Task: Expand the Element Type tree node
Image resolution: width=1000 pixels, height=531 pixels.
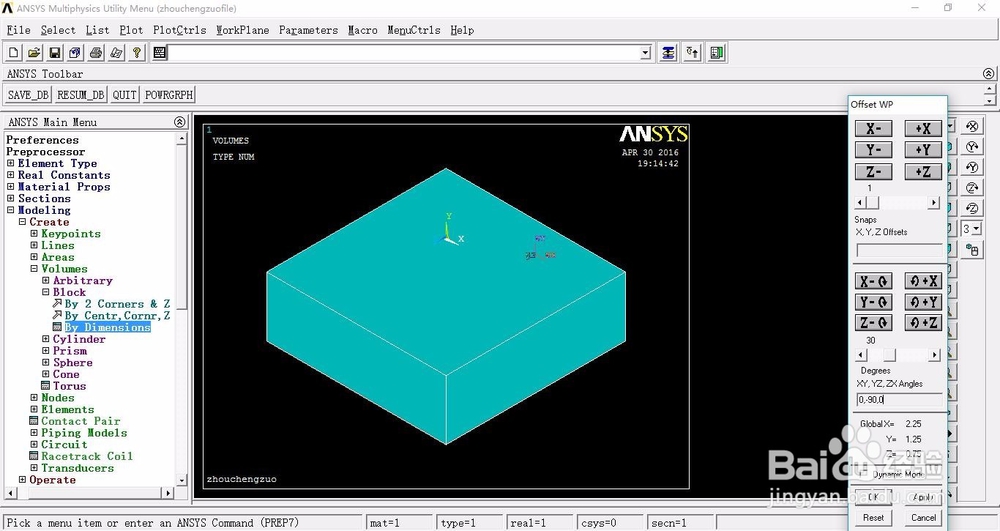Action: pos(10,163)
